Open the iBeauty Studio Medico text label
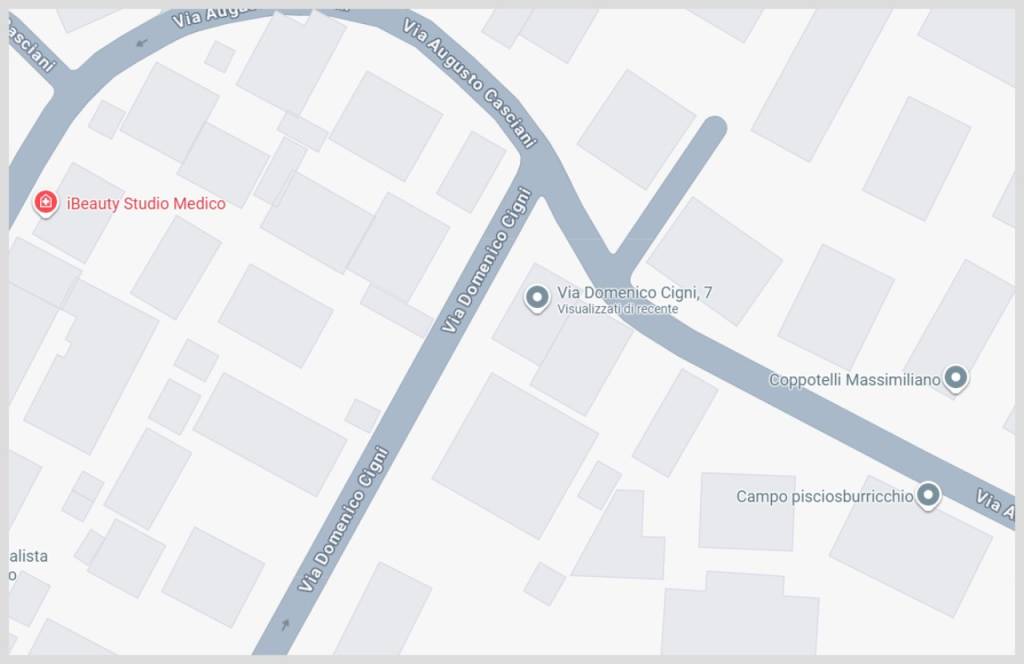The image size is (1024, 664). pyautogui.click(x=146, y=204)
